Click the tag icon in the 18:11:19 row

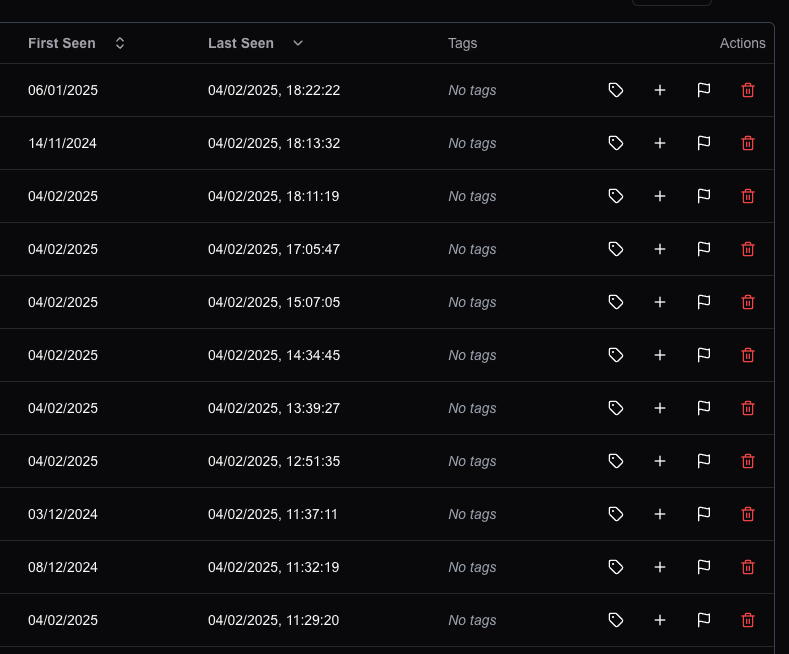click(616, 196)
